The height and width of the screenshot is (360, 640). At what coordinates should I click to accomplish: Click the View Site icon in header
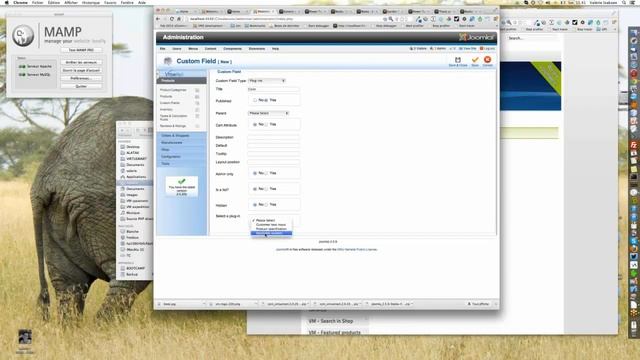[461, 49]
